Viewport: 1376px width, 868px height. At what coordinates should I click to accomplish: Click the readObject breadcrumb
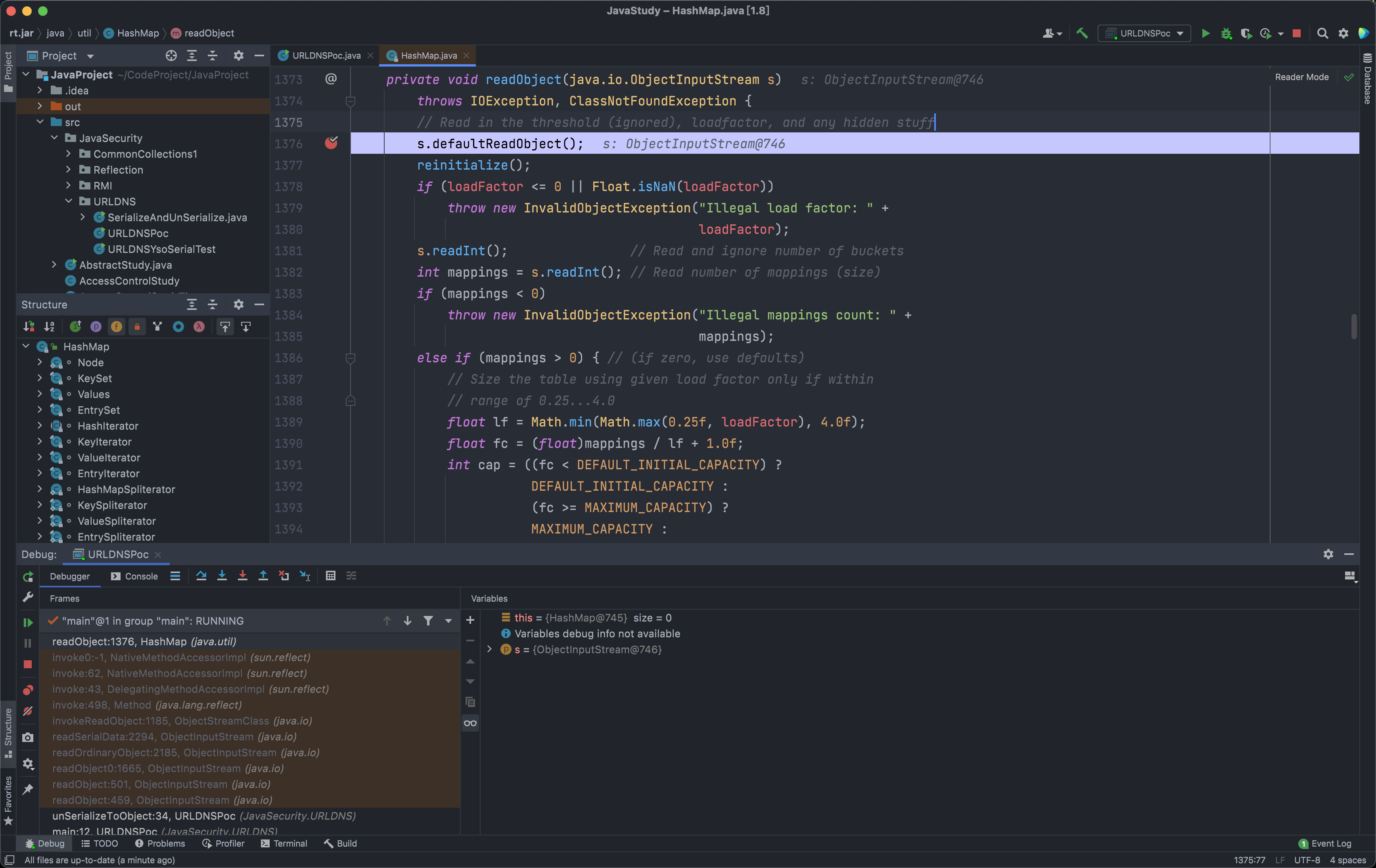(203, 33)
